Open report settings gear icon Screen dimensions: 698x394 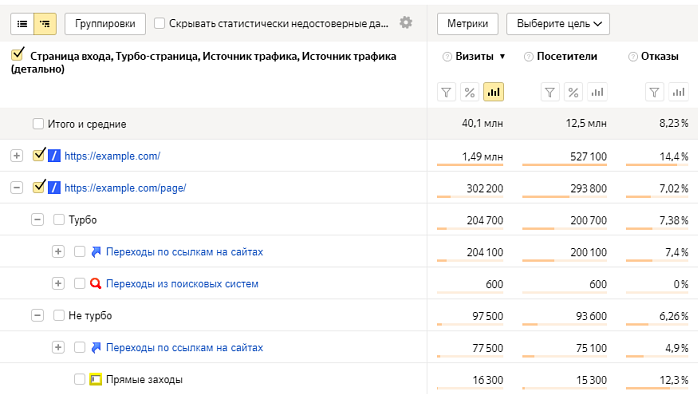pos(406,23)
